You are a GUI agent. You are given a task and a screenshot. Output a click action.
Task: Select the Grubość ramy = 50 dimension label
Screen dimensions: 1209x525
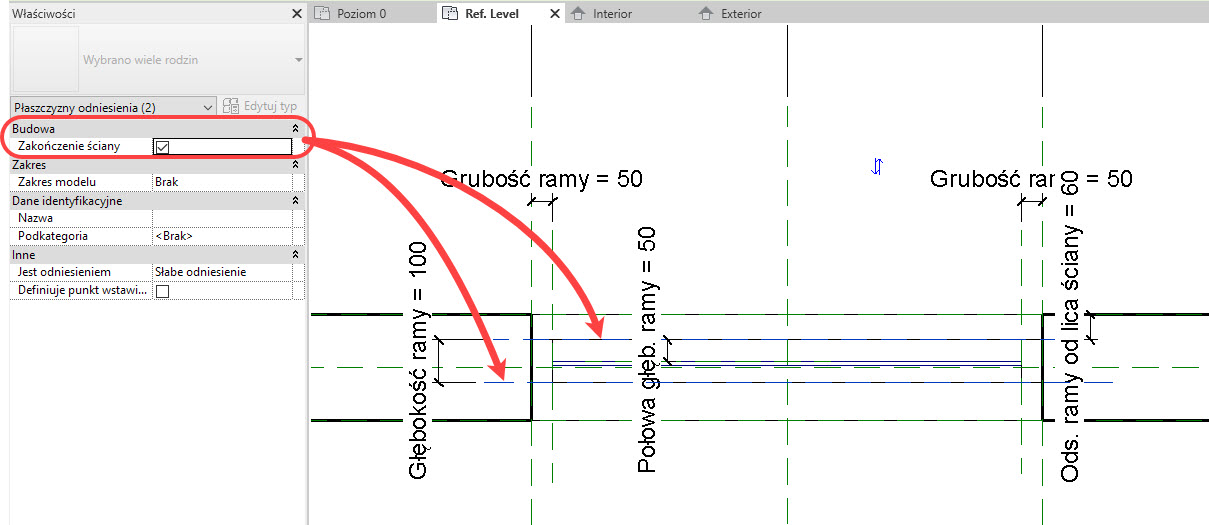[541, 179]
